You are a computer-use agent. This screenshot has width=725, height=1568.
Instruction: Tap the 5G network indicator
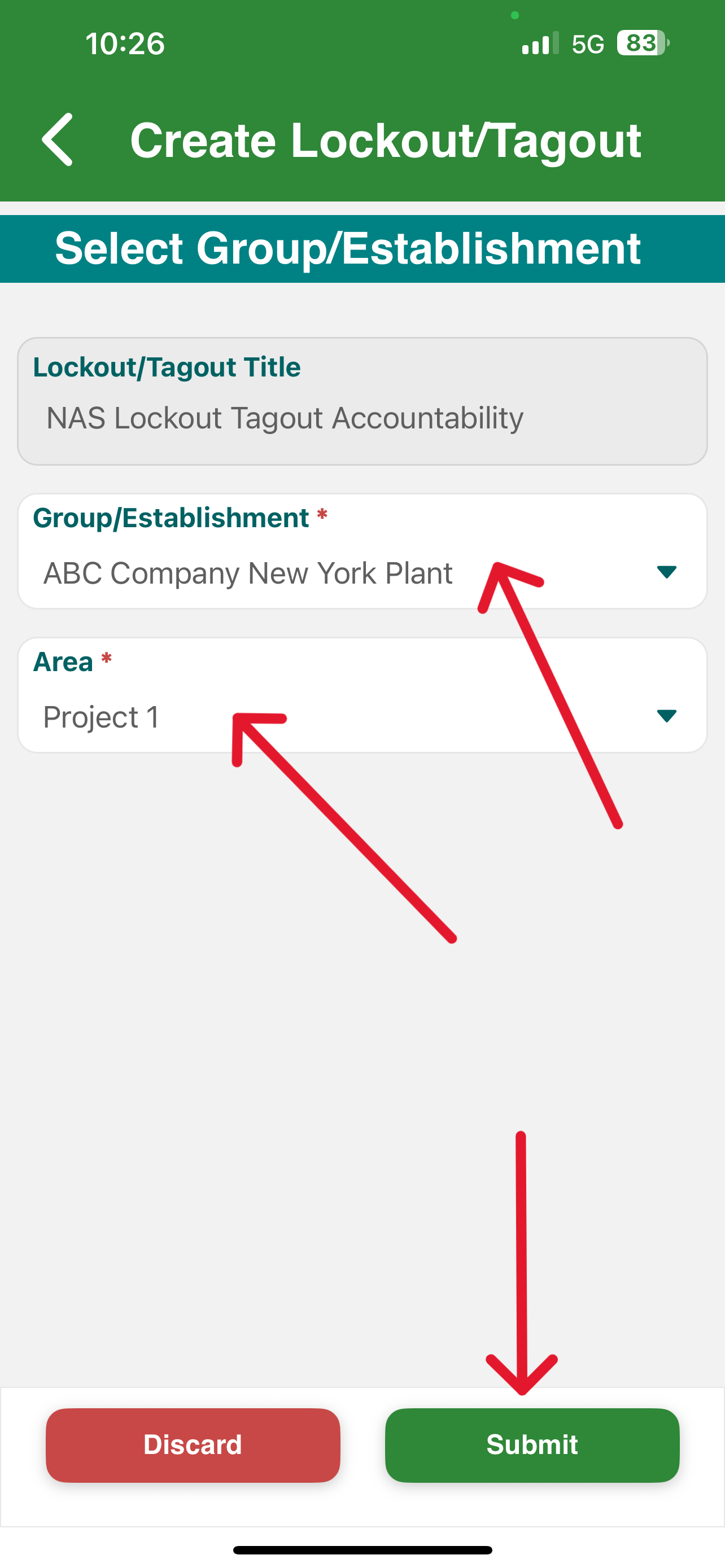tap(588, 44)
